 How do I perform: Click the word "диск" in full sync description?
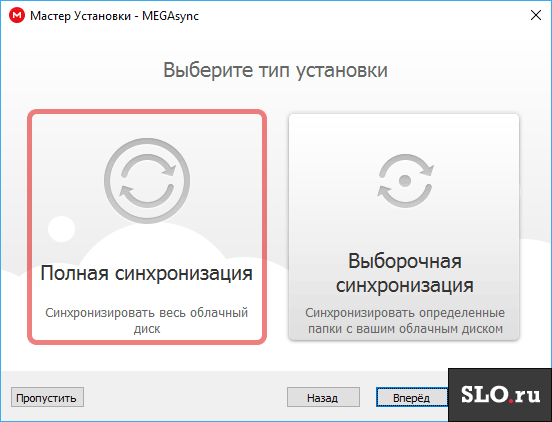147,329
